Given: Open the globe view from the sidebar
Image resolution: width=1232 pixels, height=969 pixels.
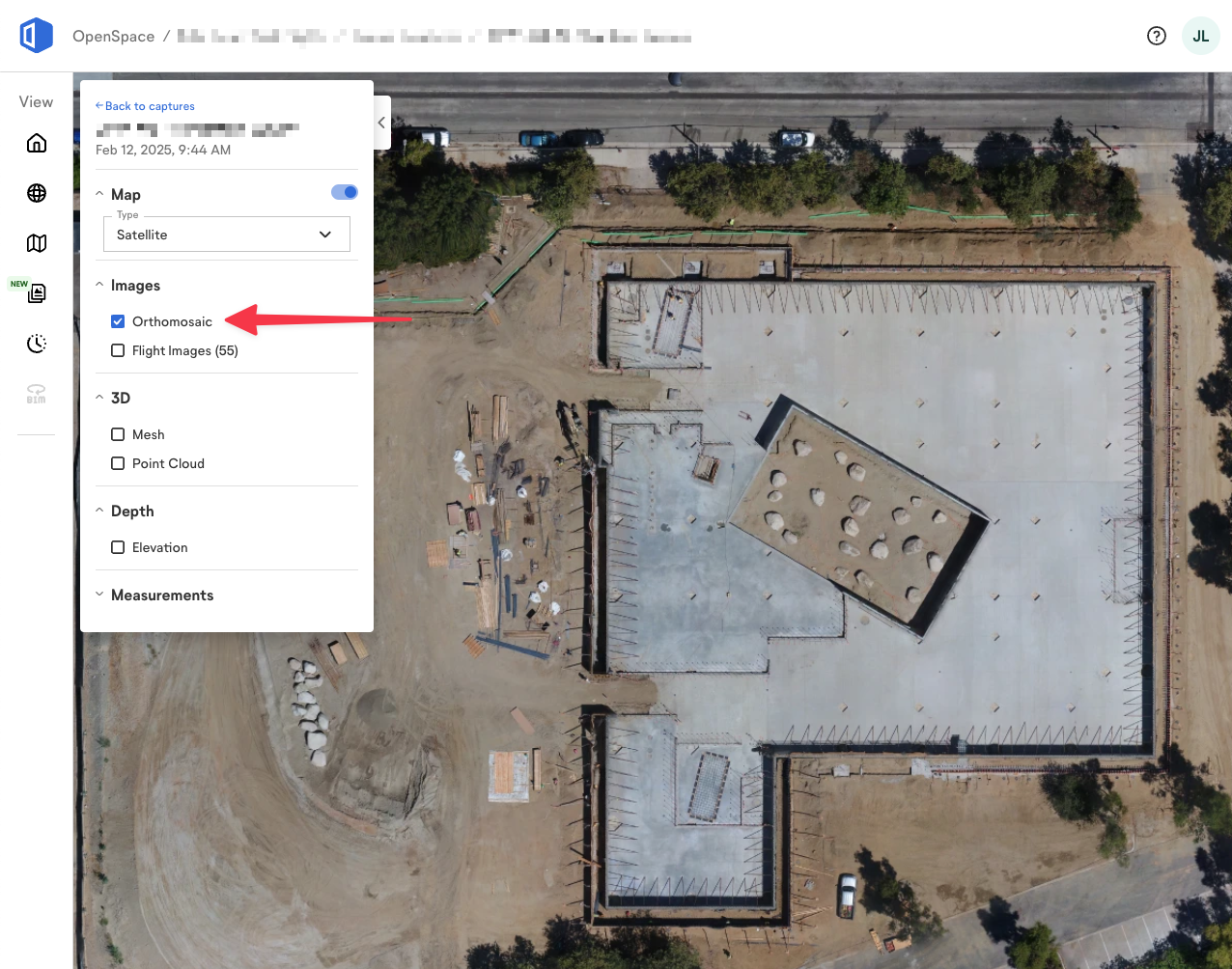Looking at the screenshot, I should coord(36,192).
